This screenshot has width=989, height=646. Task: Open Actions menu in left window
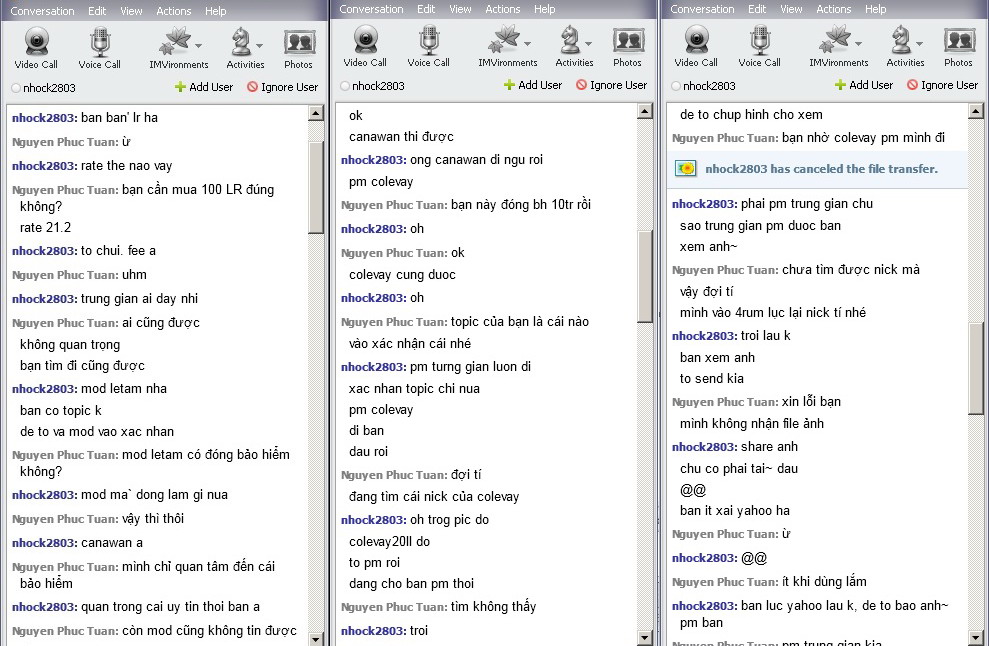point(173,11)
